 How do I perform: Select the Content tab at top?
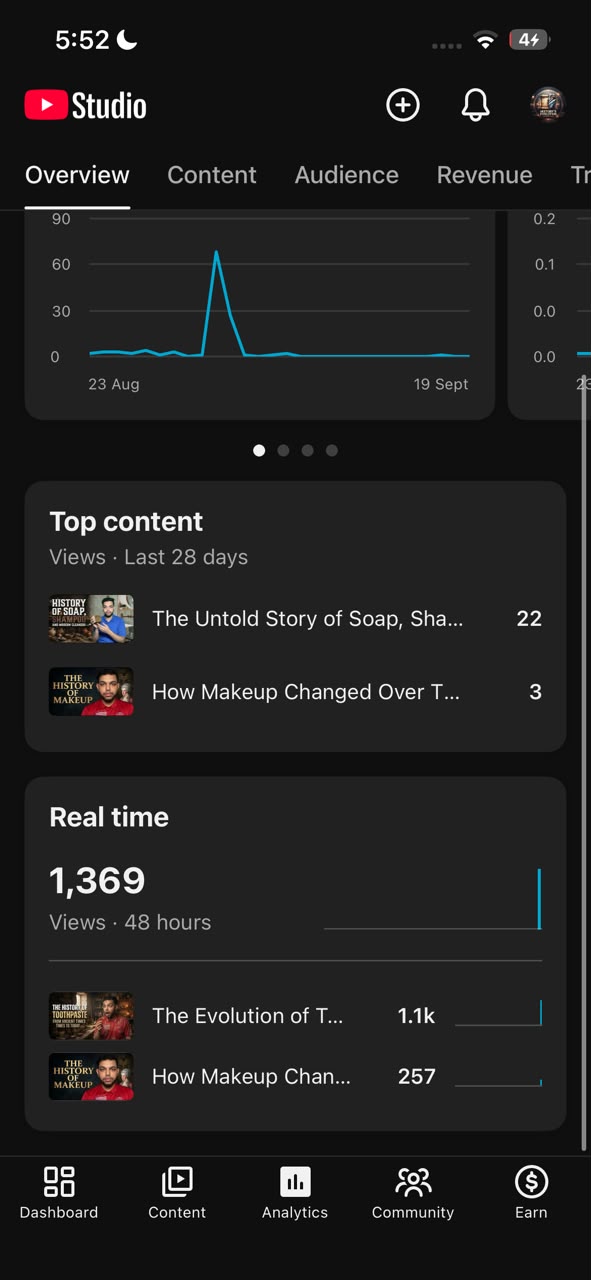(212, 175)
